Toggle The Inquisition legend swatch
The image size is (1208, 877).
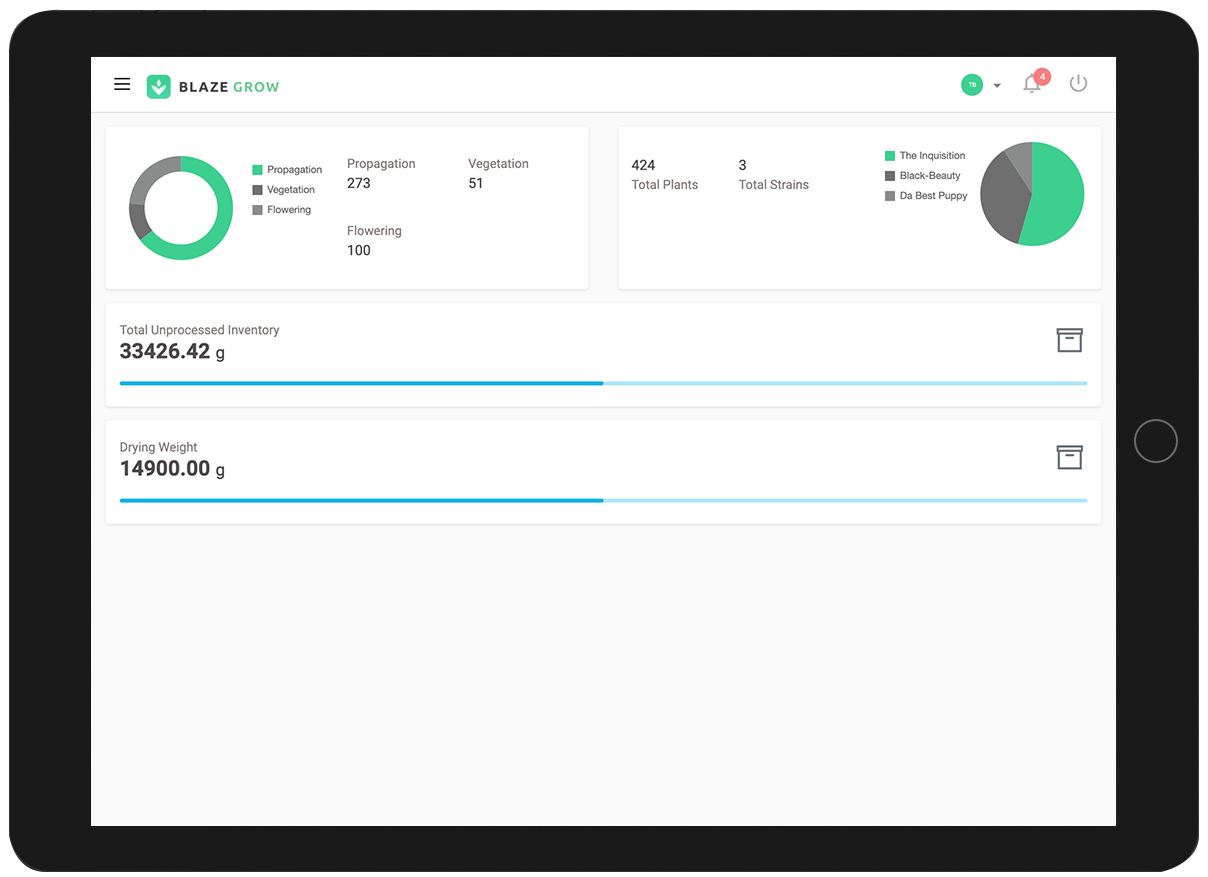890,156
